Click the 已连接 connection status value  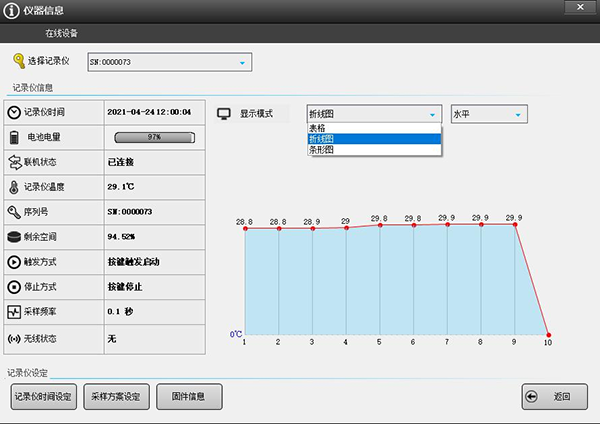pyautogui.click(x=121, y=162)
